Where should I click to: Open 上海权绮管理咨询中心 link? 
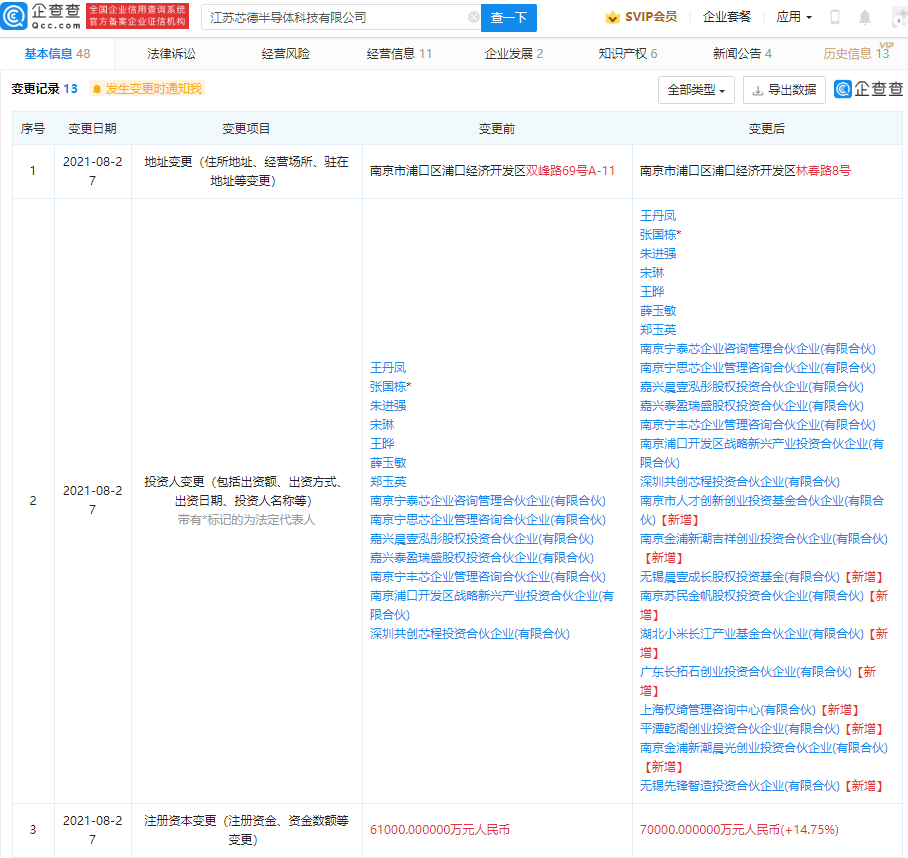pos(727,710)
